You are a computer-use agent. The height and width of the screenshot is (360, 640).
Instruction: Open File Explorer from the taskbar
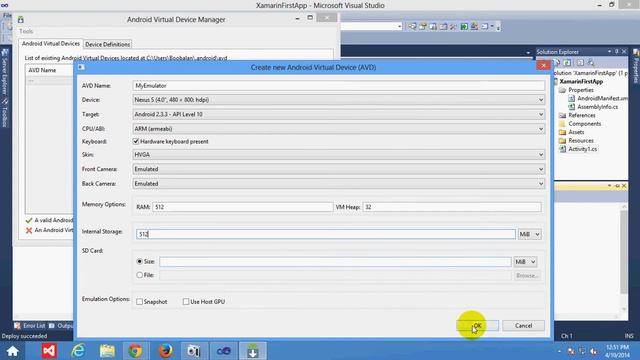pos(107,351)
